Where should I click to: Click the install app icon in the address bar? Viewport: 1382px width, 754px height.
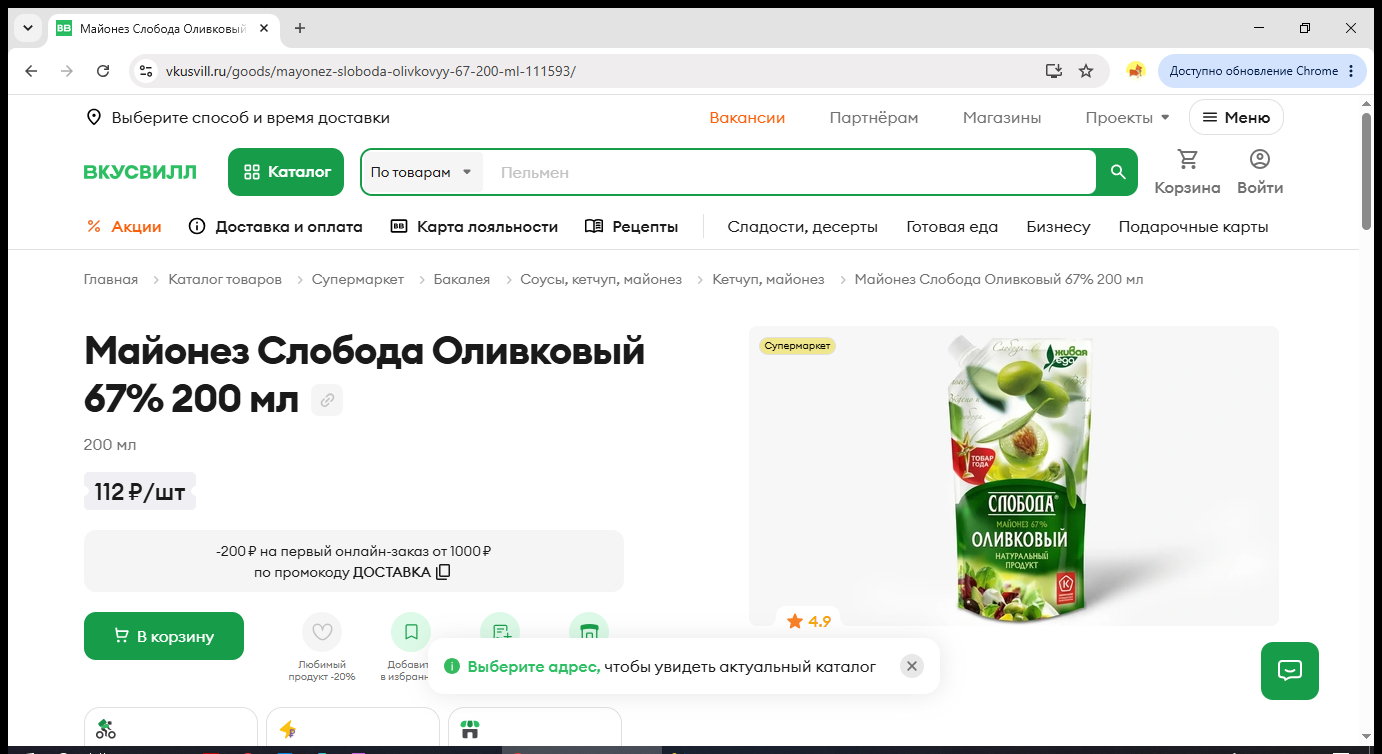(1053, 71)
